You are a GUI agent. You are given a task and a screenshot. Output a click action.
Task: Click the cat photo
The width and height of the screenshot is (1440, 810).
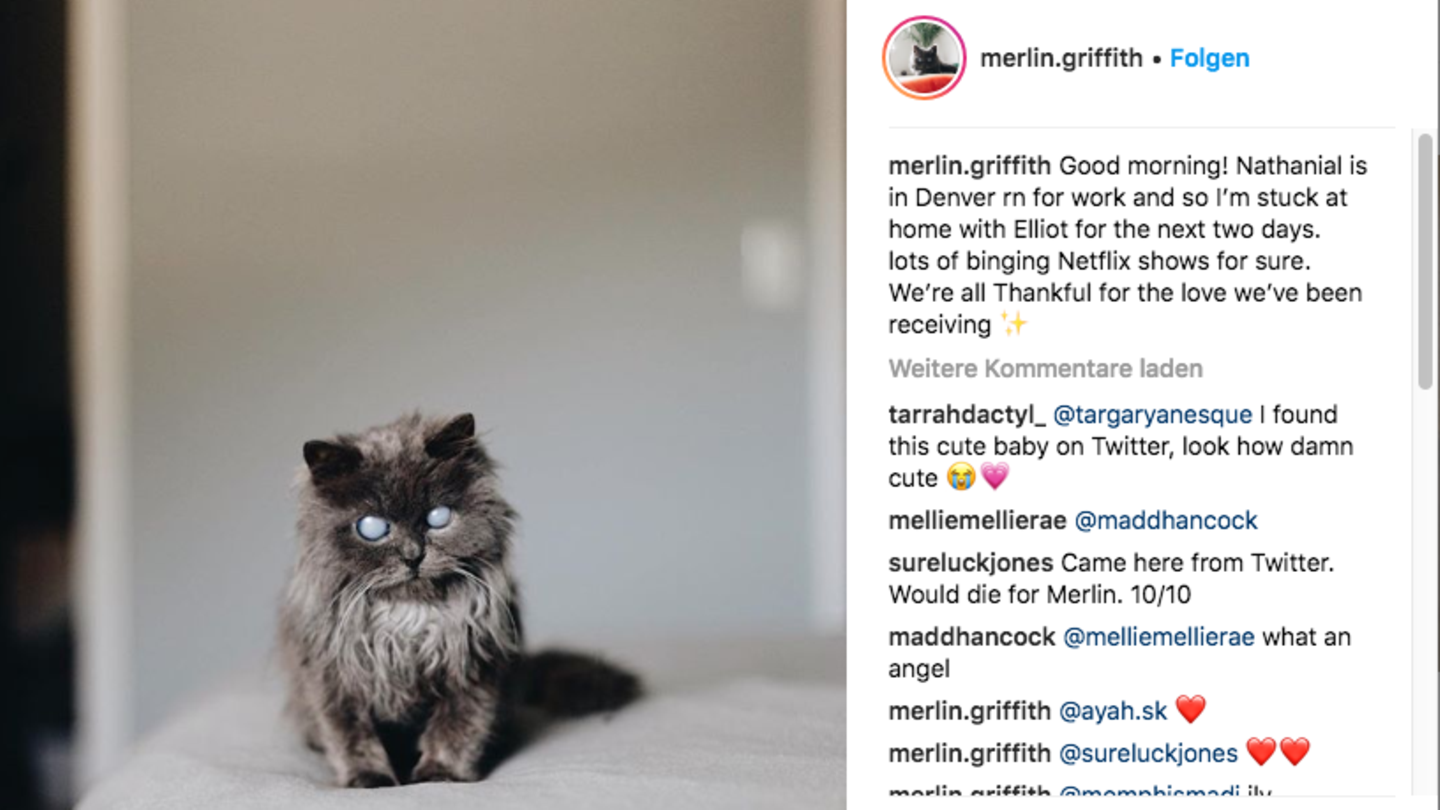tap(423, 405)
